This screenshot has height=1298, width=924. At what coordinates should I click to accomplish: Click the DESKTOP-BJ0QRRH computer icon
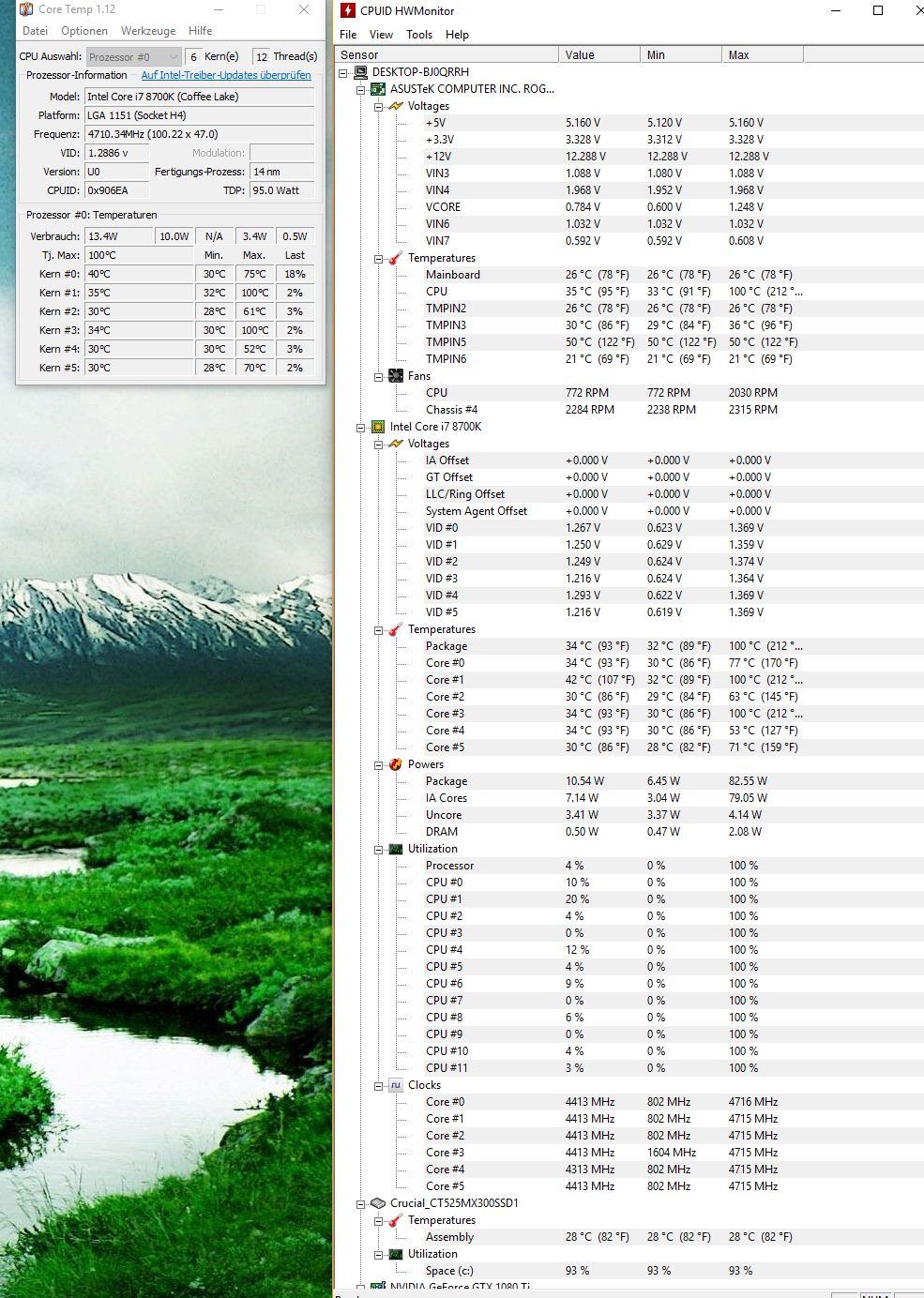click(x=360, y=72)
